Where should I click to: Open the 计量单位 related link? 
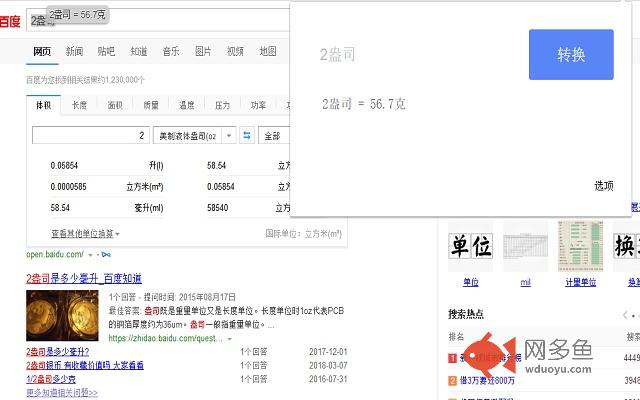coord(580,282)
